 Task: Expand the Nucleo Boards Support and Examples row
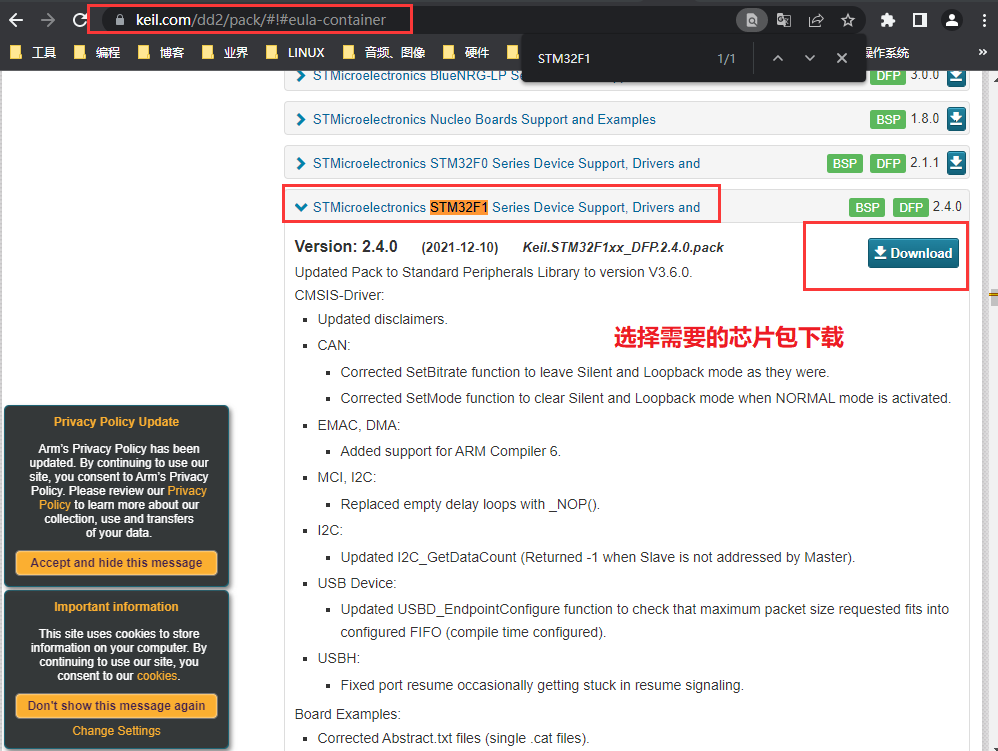click(301, 120)
